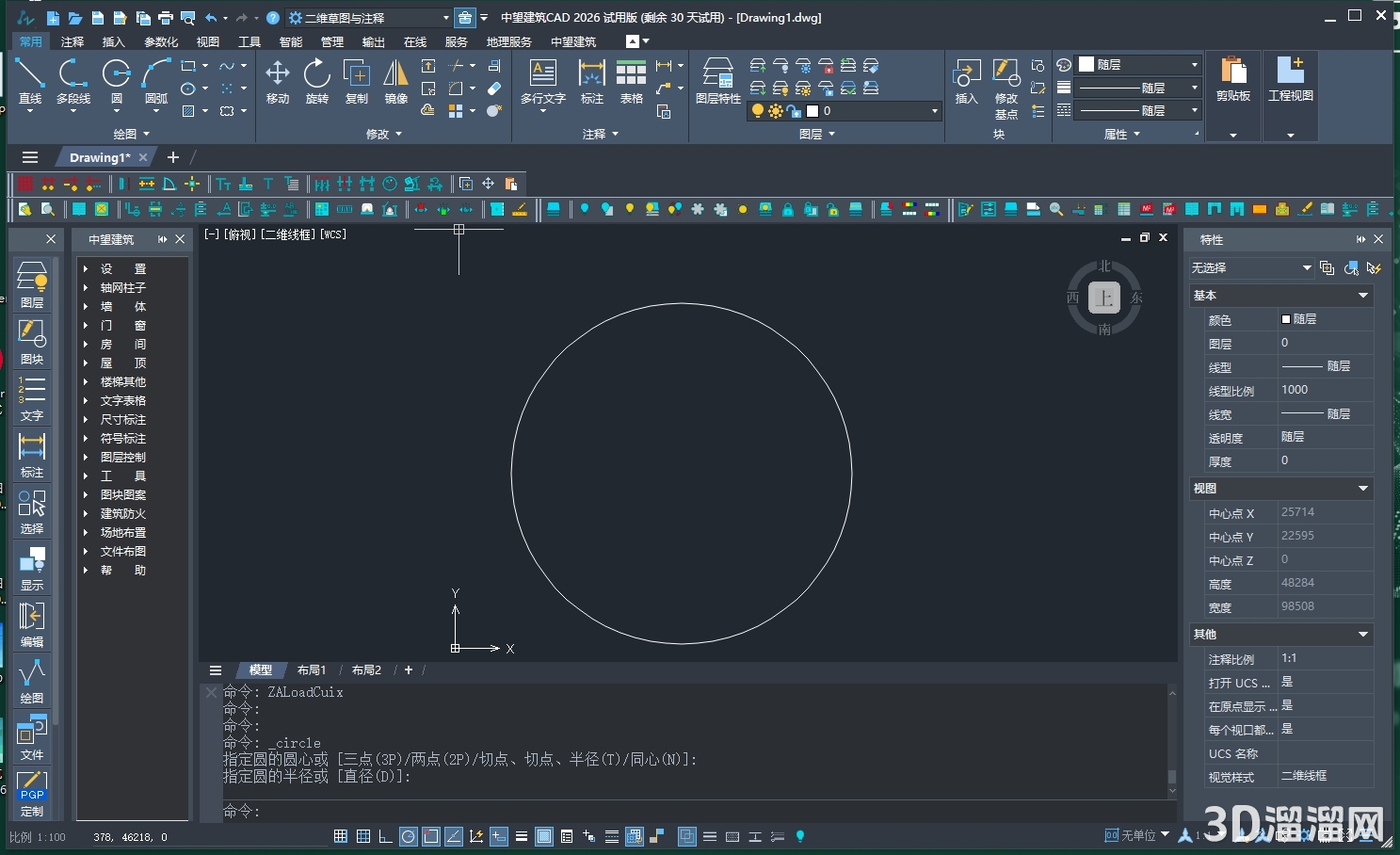The image size is (1400, 855).
Task: Open the 注释 ribbon tab
Action: click(72, 41)
